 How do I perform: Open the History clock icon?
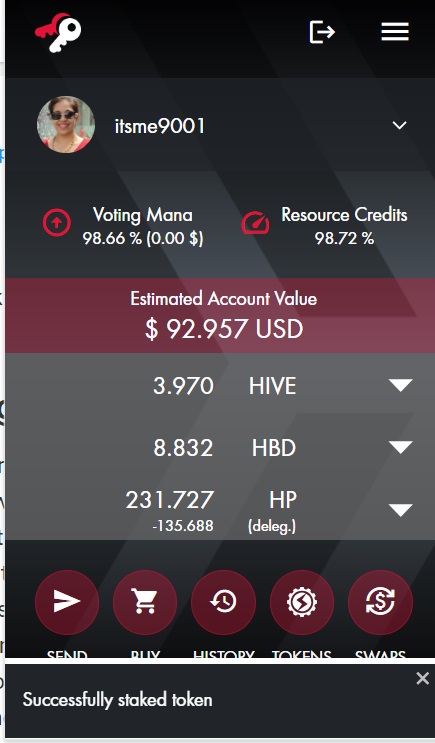(x=223, y=602)
